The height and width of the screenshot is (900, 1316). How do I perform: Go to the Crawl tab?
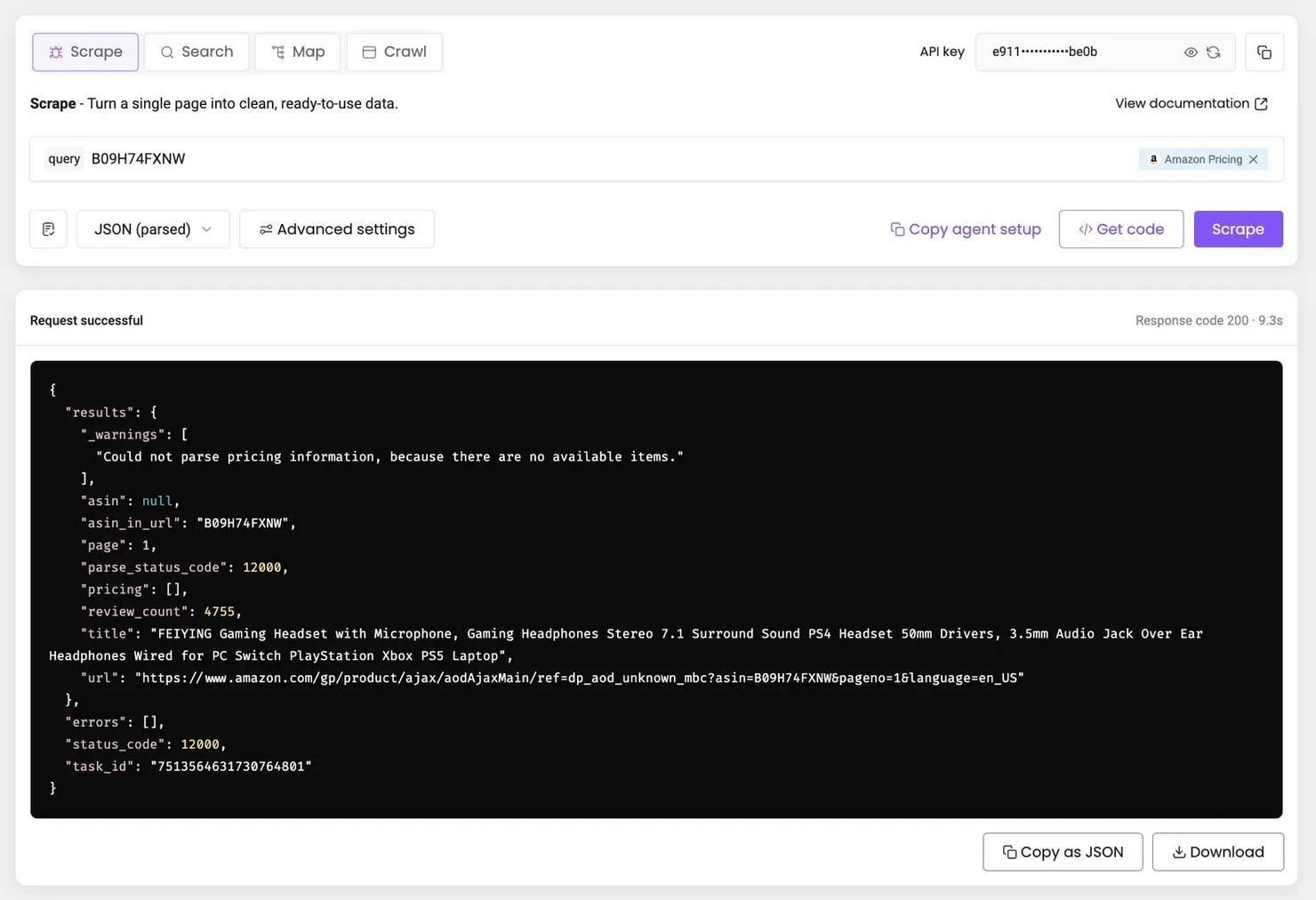[x=395, y=52]
